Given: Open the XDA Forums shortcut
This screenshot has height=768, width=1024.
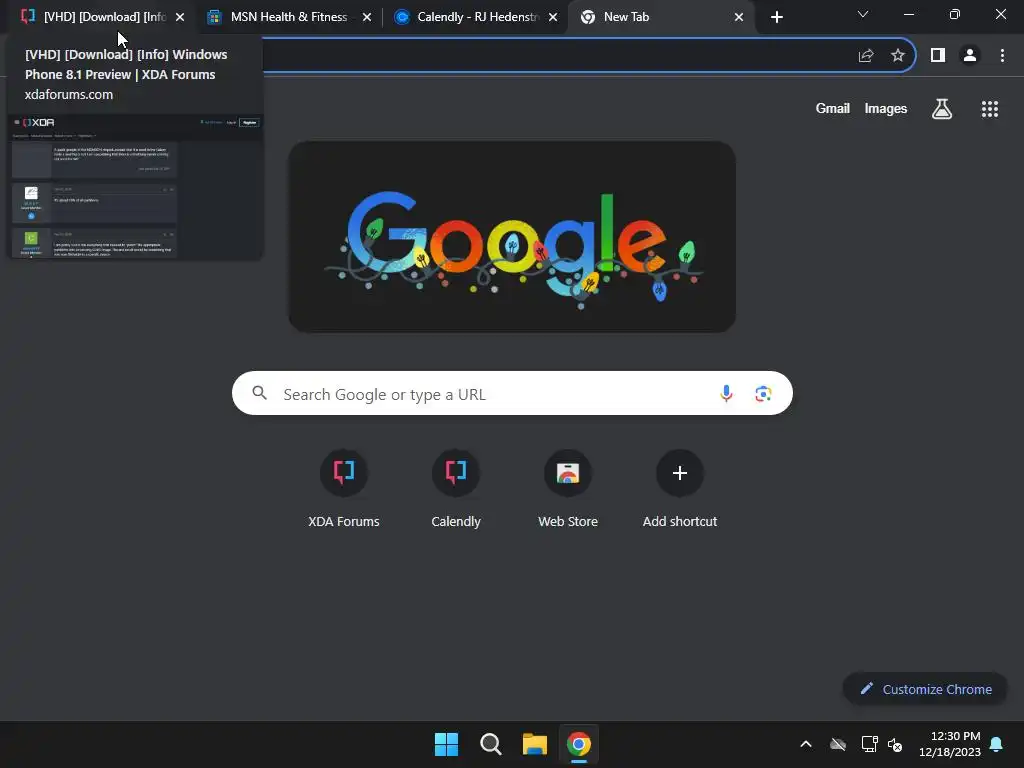Looking at the screenshot, I should pos(344,488).
